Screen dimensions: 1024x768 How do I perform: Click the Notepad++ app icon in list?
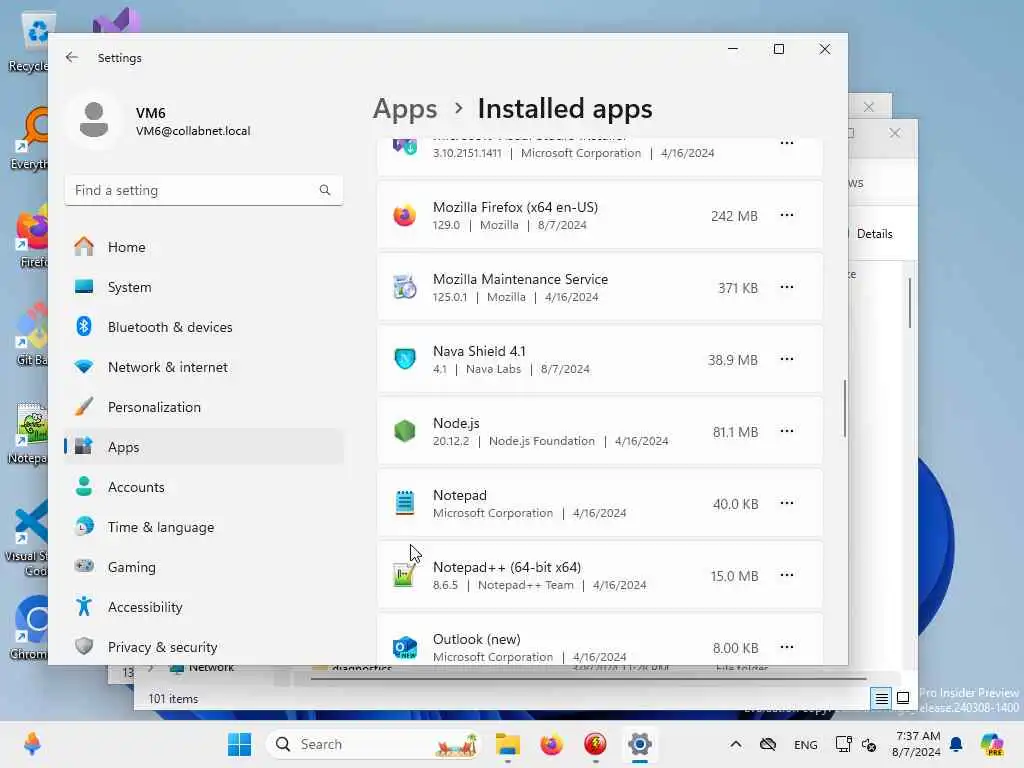point(405,575)
